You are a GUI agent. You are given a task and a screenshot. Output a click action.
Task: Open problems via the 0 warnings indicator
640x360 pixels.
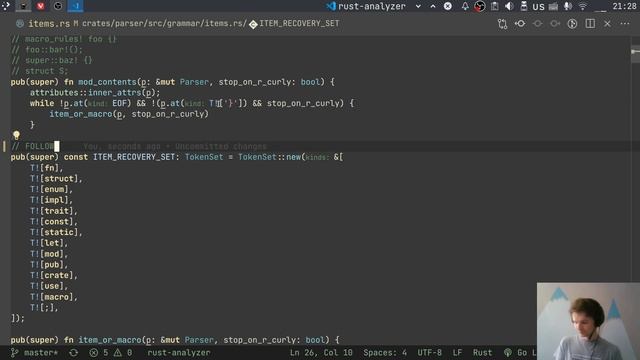[123, 353]
